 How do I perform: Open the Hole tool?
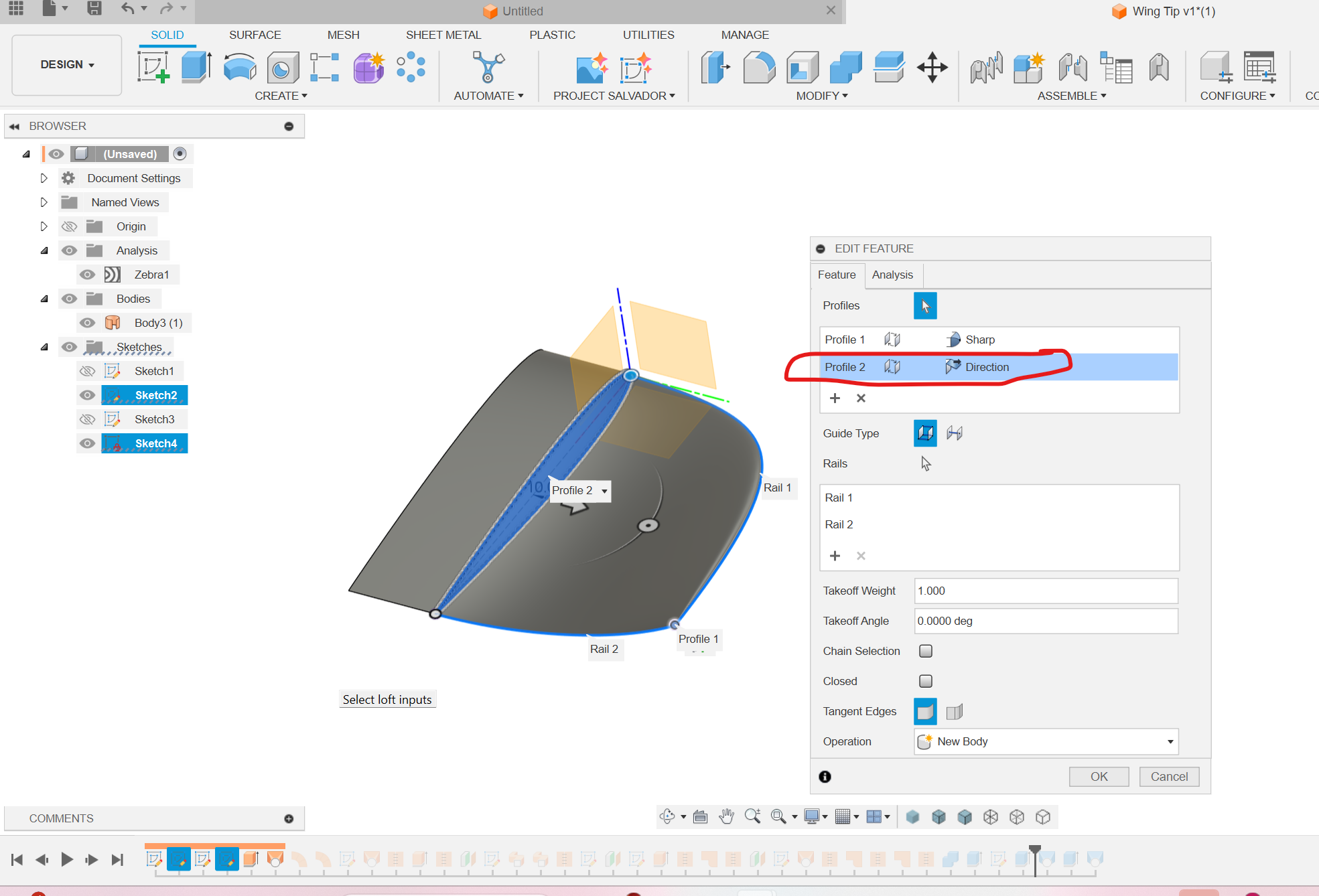[x=282, y=67]
